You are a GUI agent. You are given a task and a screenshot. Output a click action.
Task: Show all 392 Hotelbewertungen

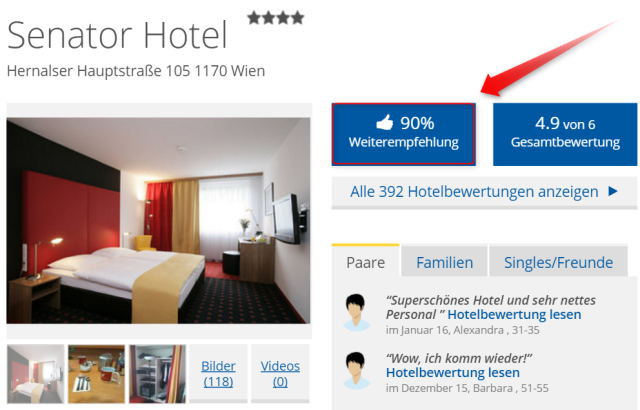(x=484, y=192)
